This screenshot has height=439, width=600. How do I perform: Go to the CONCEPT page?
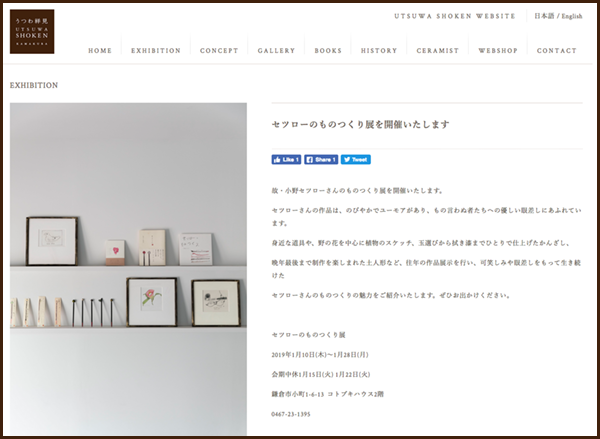point(219,51)
